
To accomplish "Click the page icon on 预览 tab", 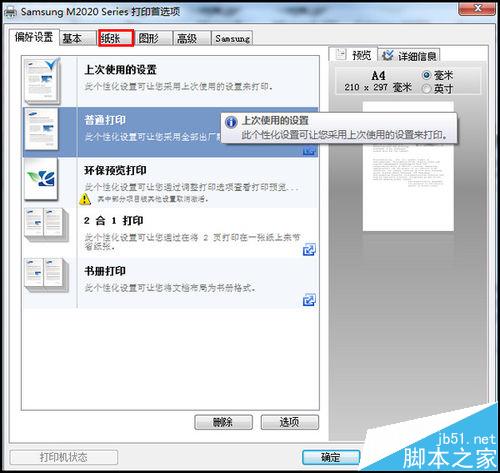I will [341, 54].
